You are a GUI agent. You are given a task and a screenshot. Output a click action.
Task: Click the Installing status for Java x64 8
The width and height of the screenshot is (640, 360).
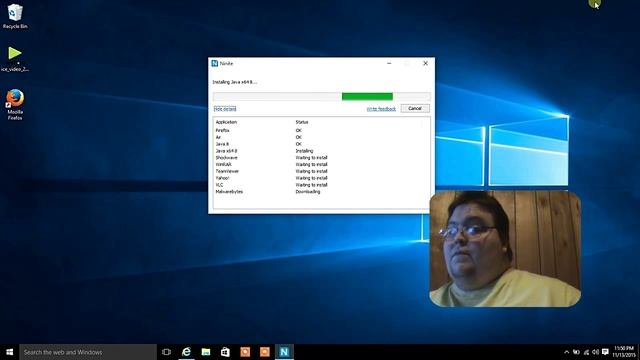click(304, 151)
